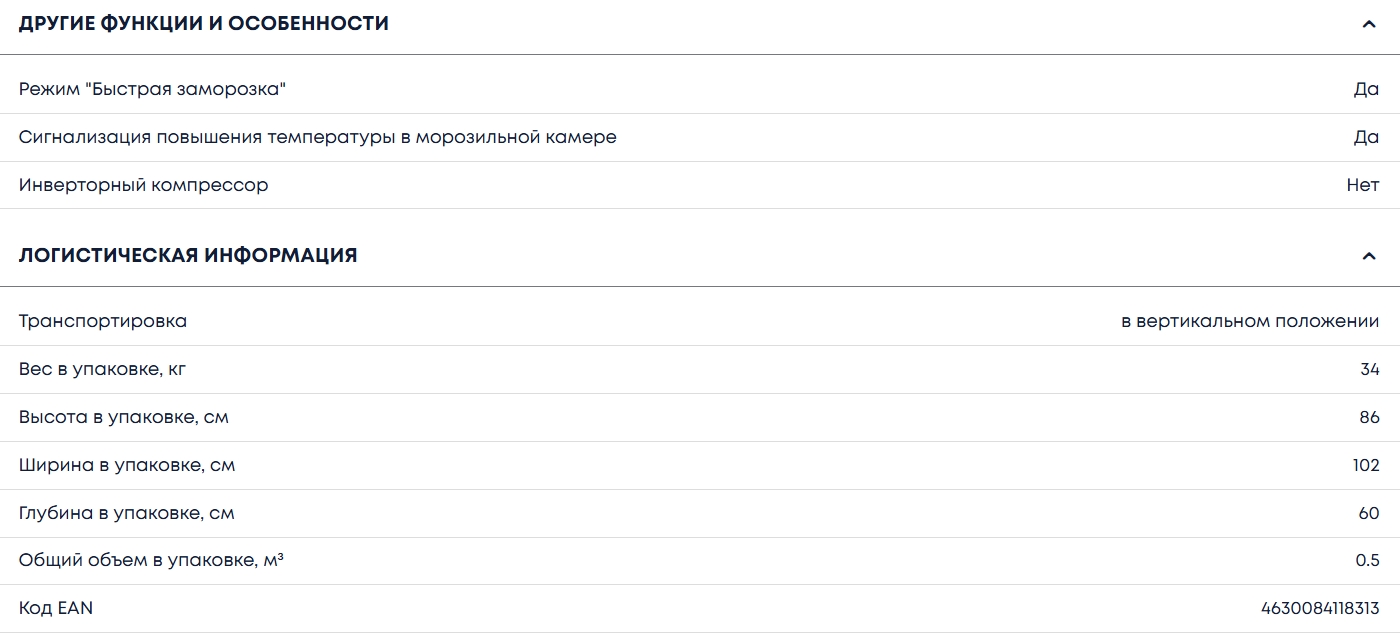Collapse the 'Другие функции и особенности' section chevron
The height and width of the screenshot is (637, 1400).
[1369, 24]
